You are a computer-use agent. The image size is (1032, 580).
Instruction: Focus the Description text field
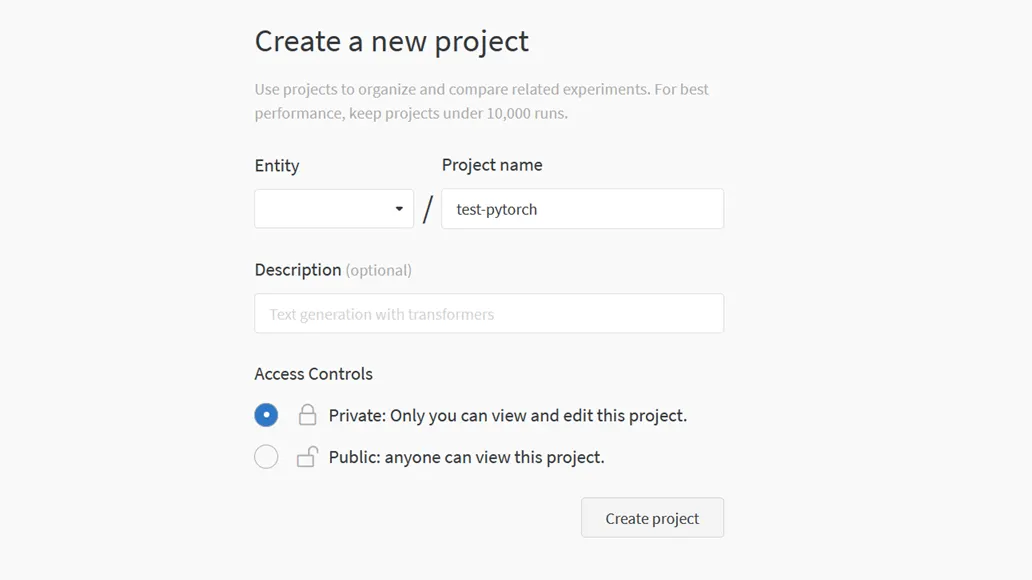click(x=488, y=314)
